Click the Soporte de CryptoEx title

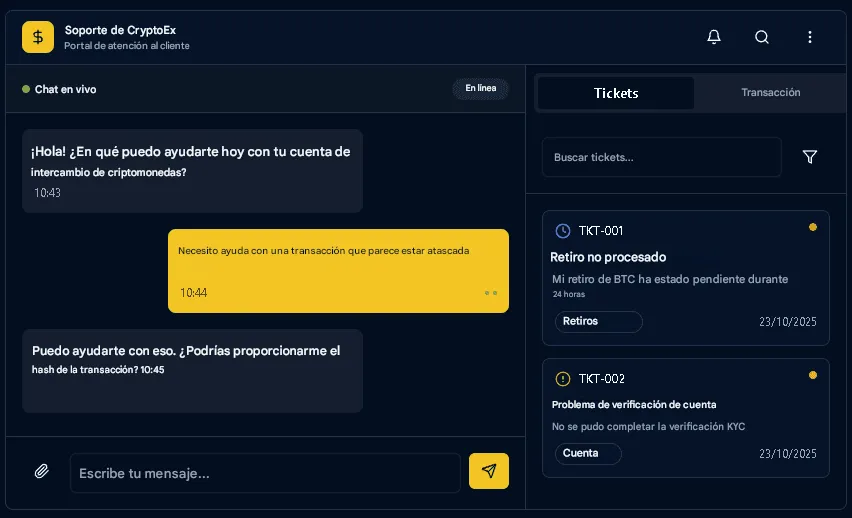(x=120, y=30)
